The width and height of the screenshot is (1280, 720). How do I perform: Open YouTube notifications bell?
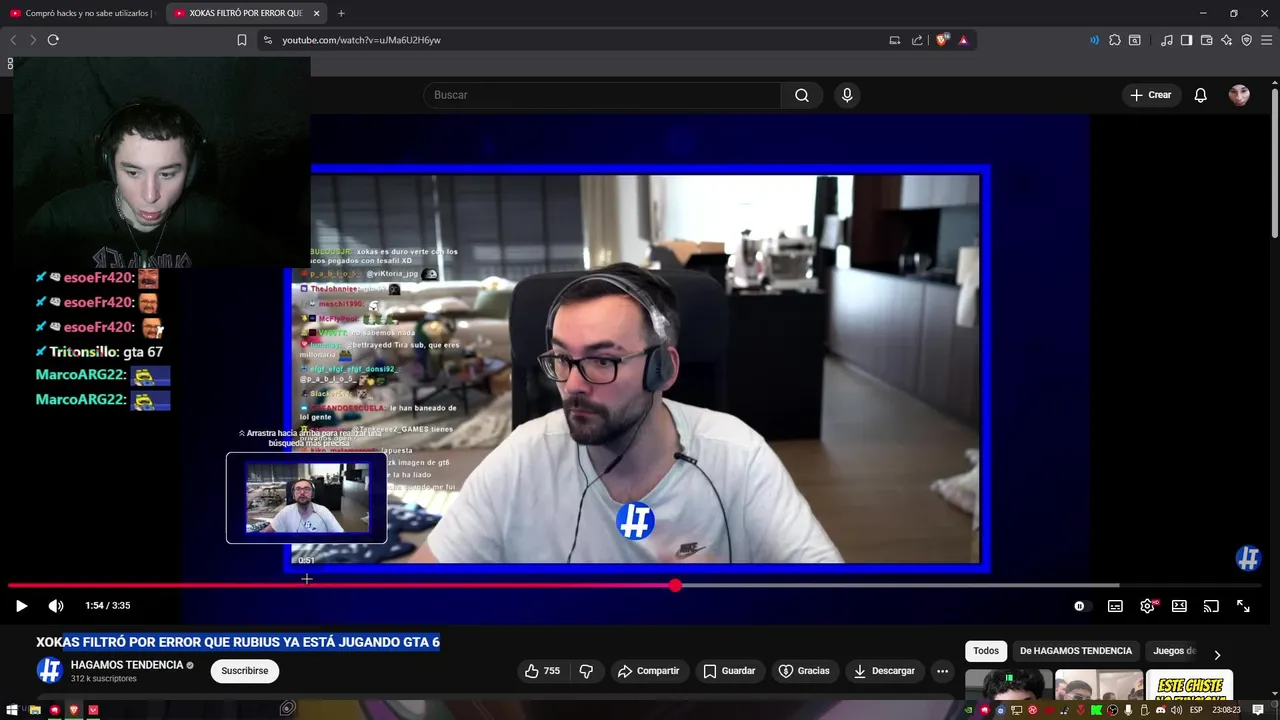(x=1201, y=95)
